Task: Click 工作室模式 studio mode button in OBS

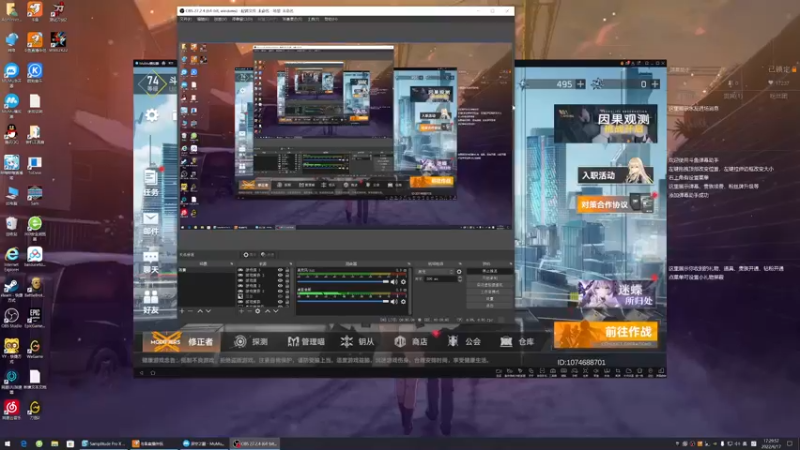Action: point(490,292)
